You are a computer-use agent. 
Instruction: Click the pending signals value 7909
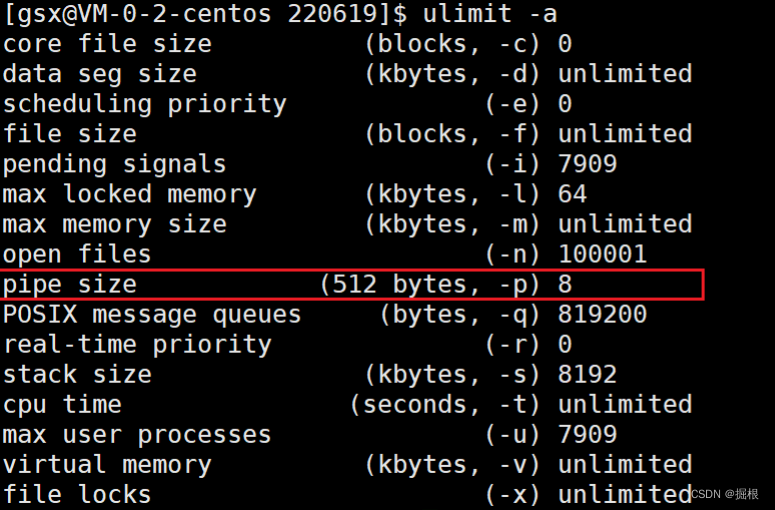coord(587,164)
